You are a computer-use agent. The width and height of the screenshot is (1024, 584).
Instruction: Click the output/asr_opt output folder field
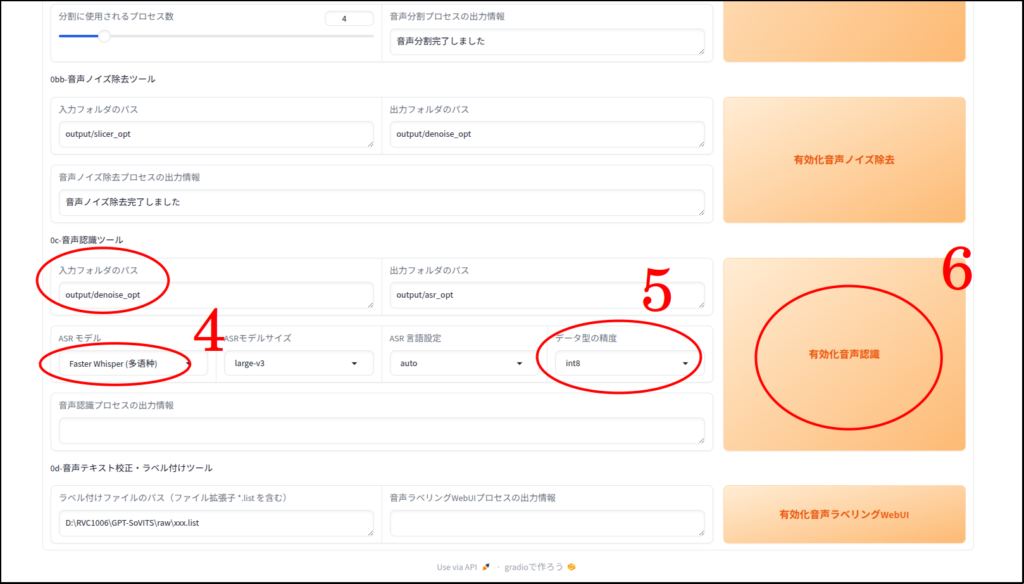547,295
